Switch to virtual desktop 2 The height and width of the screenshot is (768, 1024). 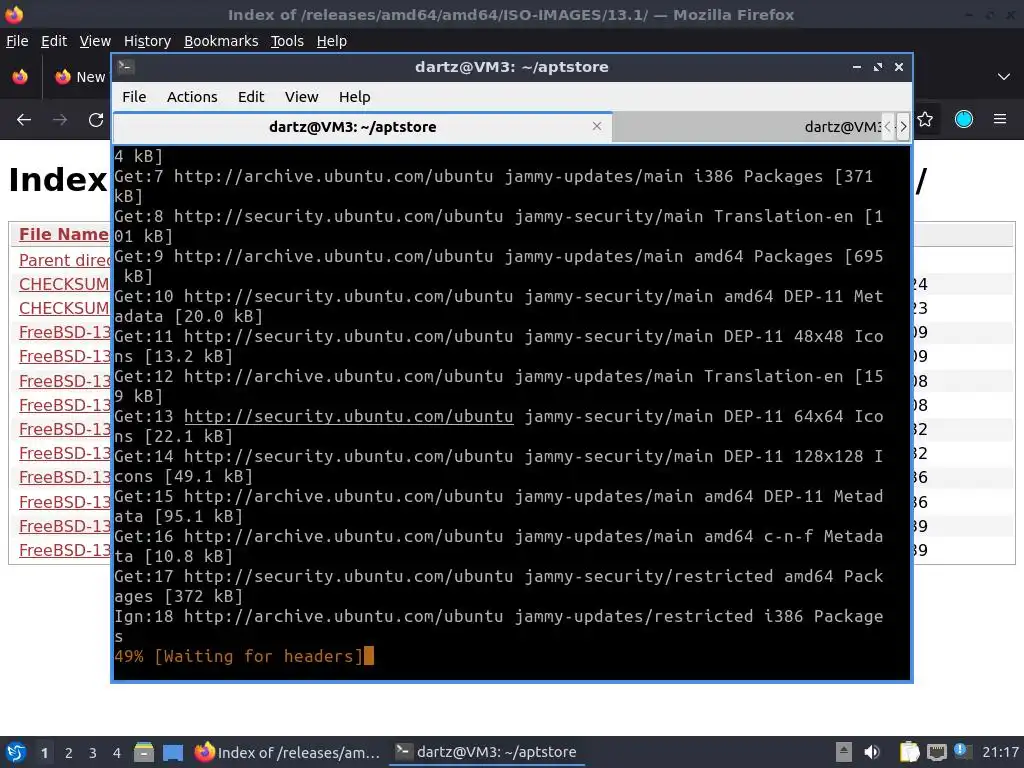pyautogui.click(x=69, y=752)
